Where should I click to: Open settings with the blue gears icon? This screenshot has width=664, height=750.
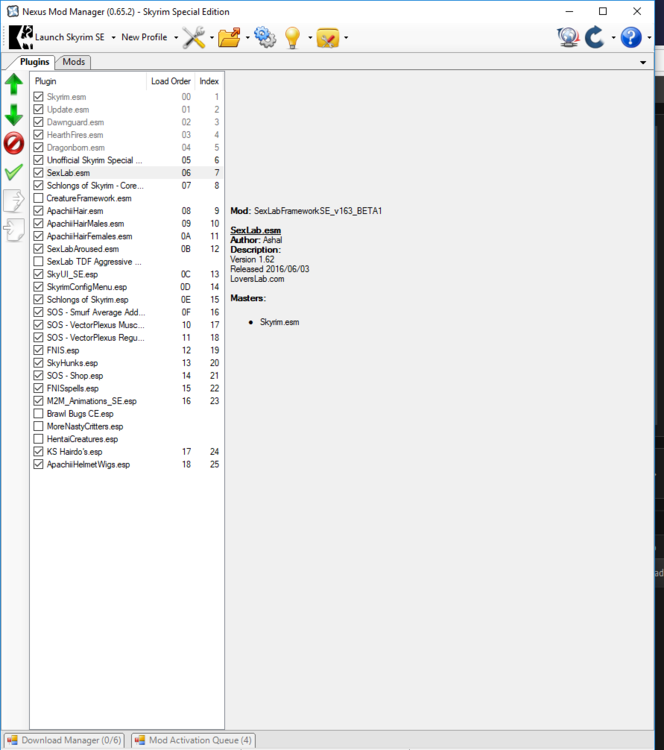point(265,37)
